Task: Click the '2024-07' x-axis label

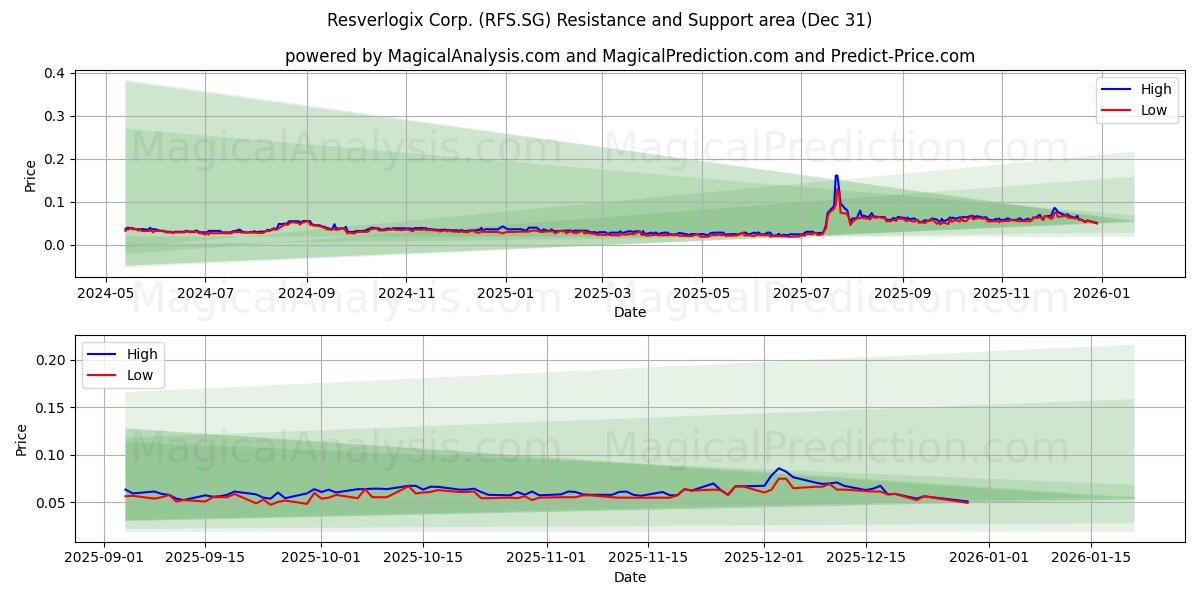Action: pos(205,293)
